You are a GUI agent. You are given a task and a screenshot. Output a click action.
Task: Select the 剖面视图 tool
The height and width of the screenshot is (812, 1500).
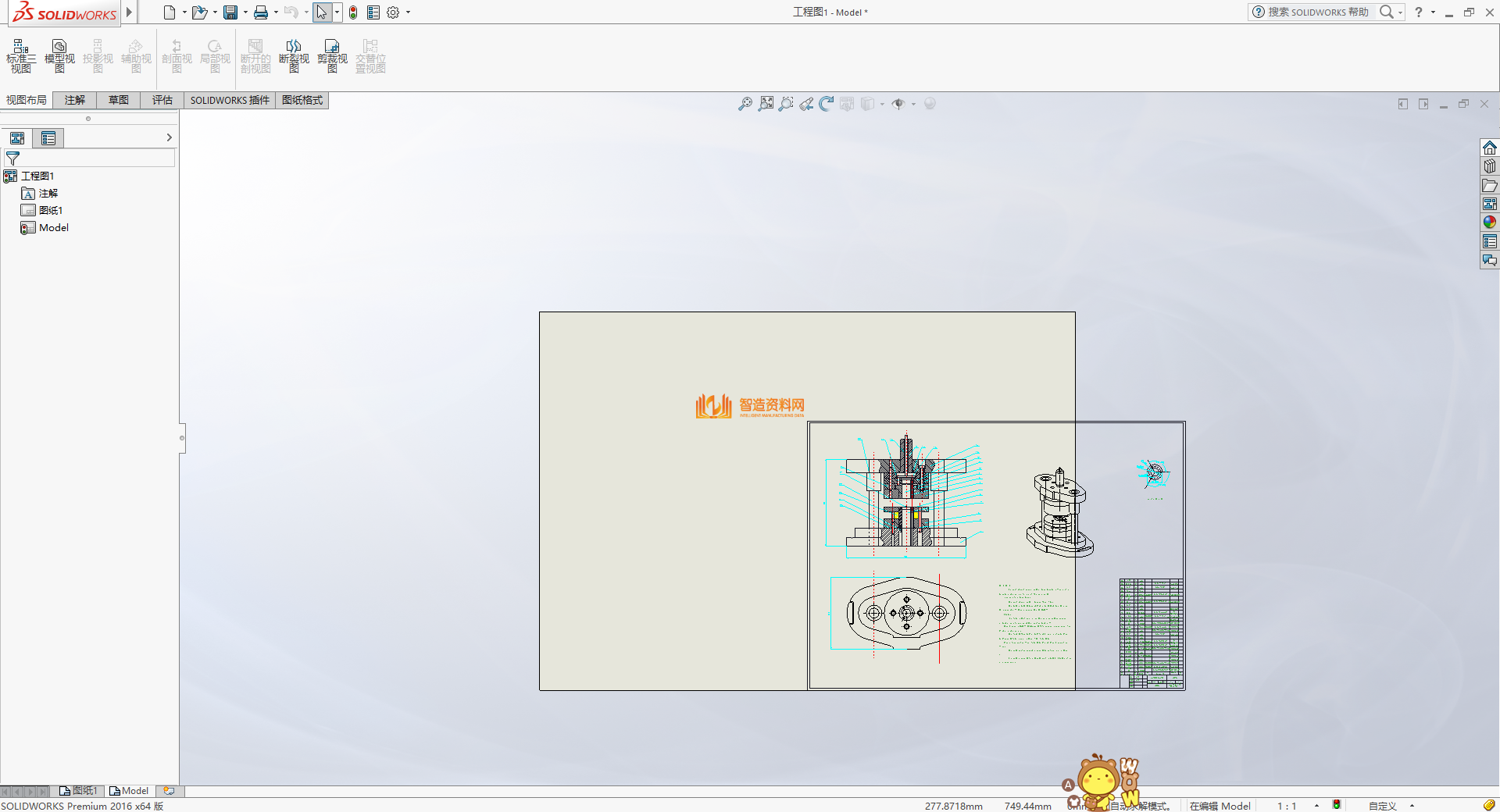[x=176, y=55]
